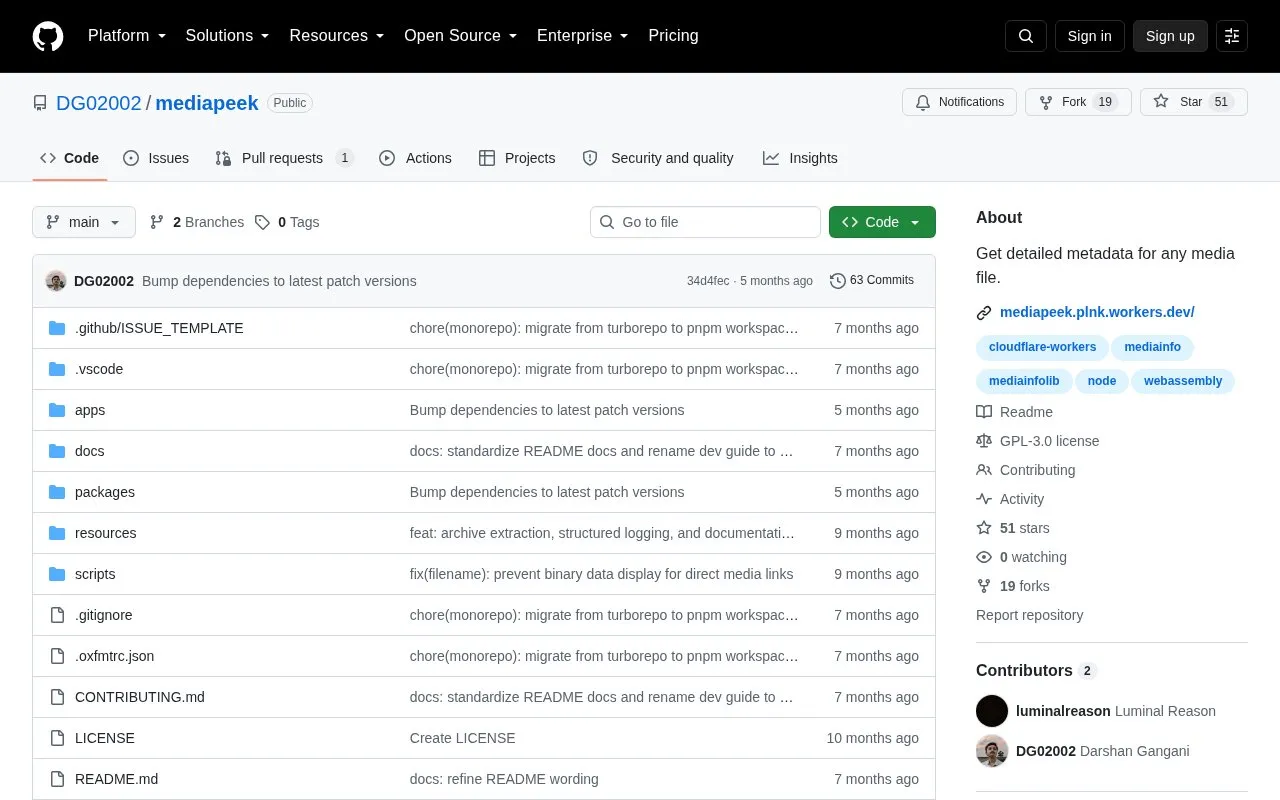Open the license scale icon
The image size is (1280, 800).
pyautogui.click(x=984, y=441)
